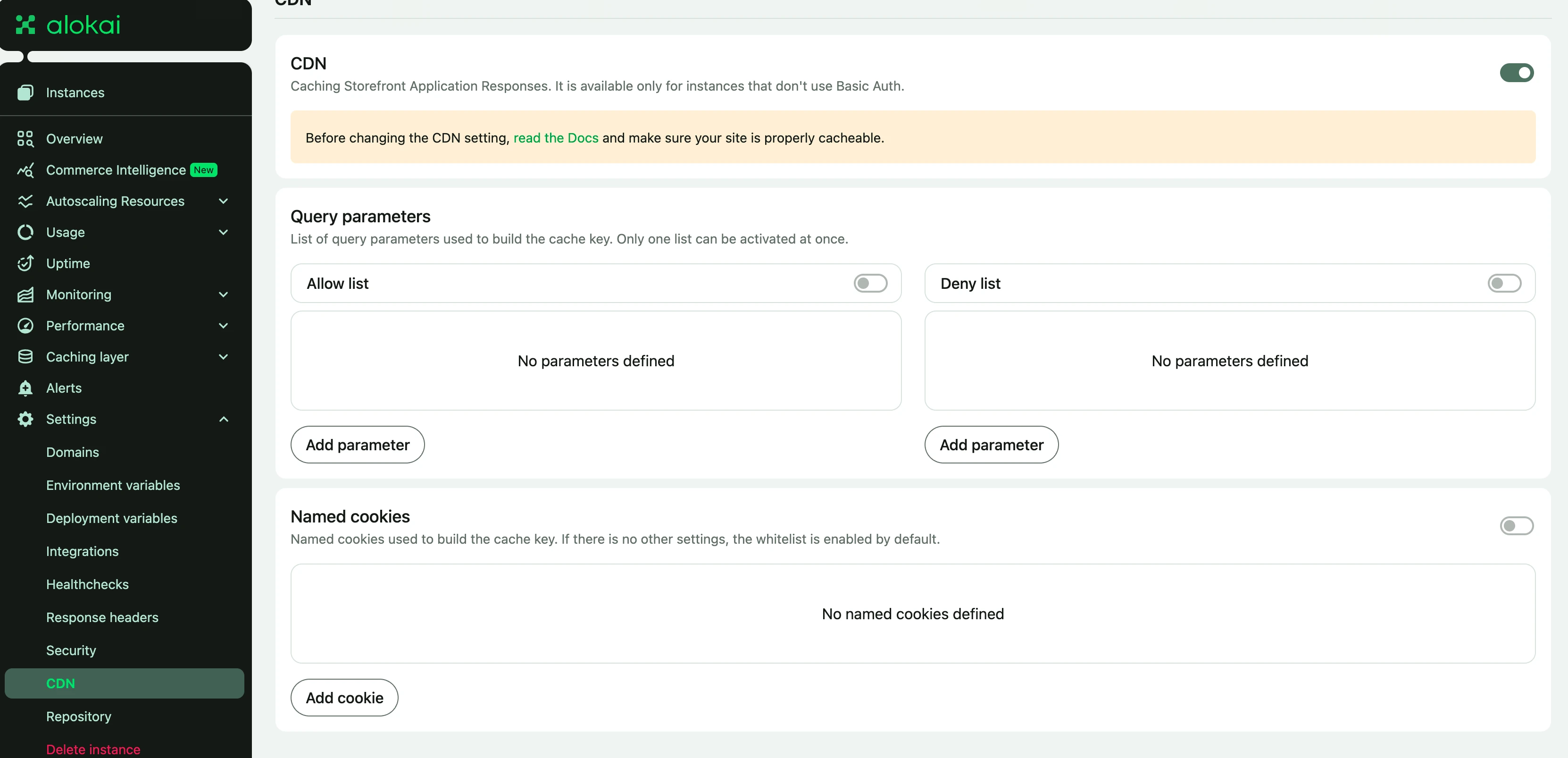Enable the Deny list toggle
Screen dimensions: 1568x758
1504,283
